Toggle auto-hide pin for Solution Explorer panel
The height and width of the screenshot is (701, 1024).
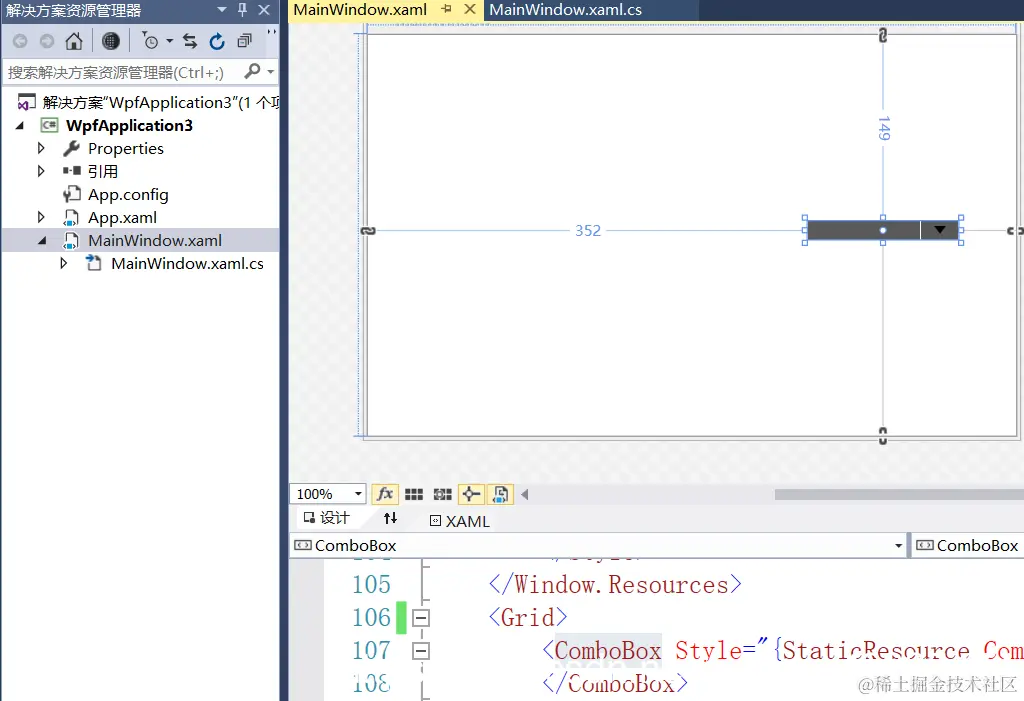242,10
